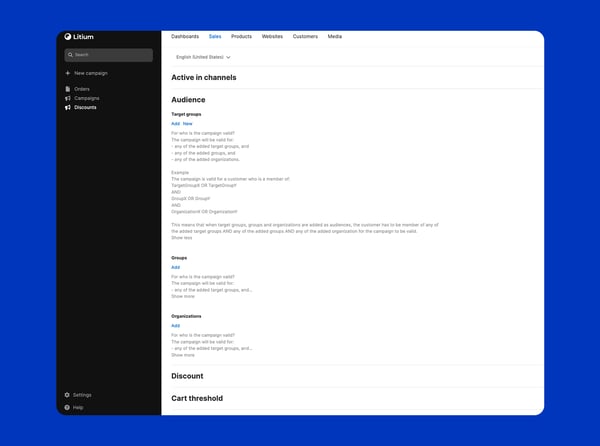This screenshot has width=600, height=446.
Task: Switch to the Customers tab
Action: coord(305,36)
